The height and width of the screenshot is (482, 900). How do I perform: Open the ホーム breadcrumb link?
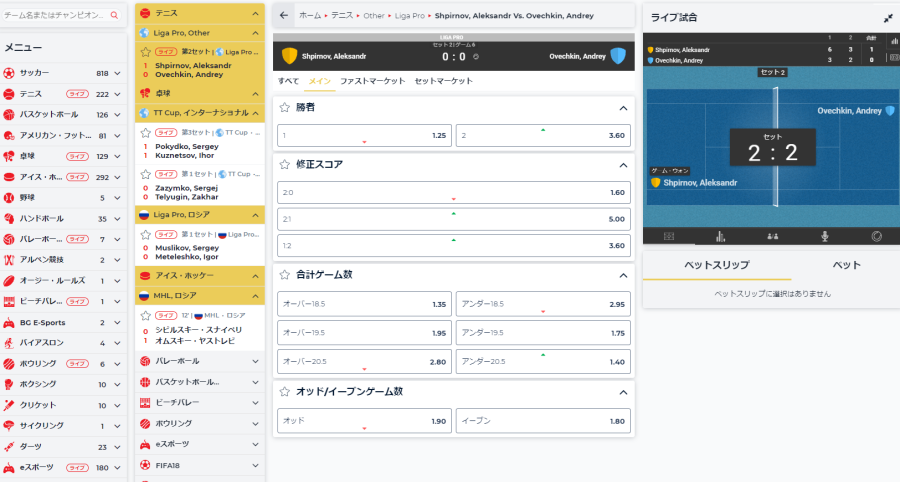[310, 15]
